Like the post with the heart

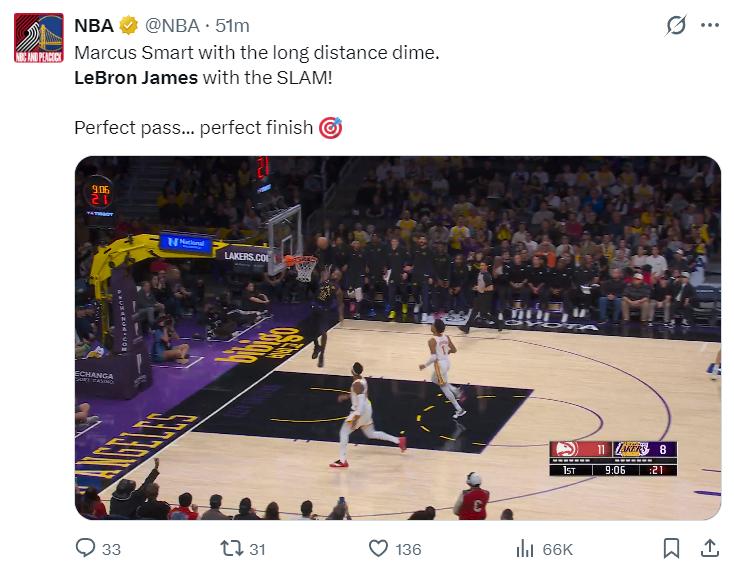(x=378, y=548)
